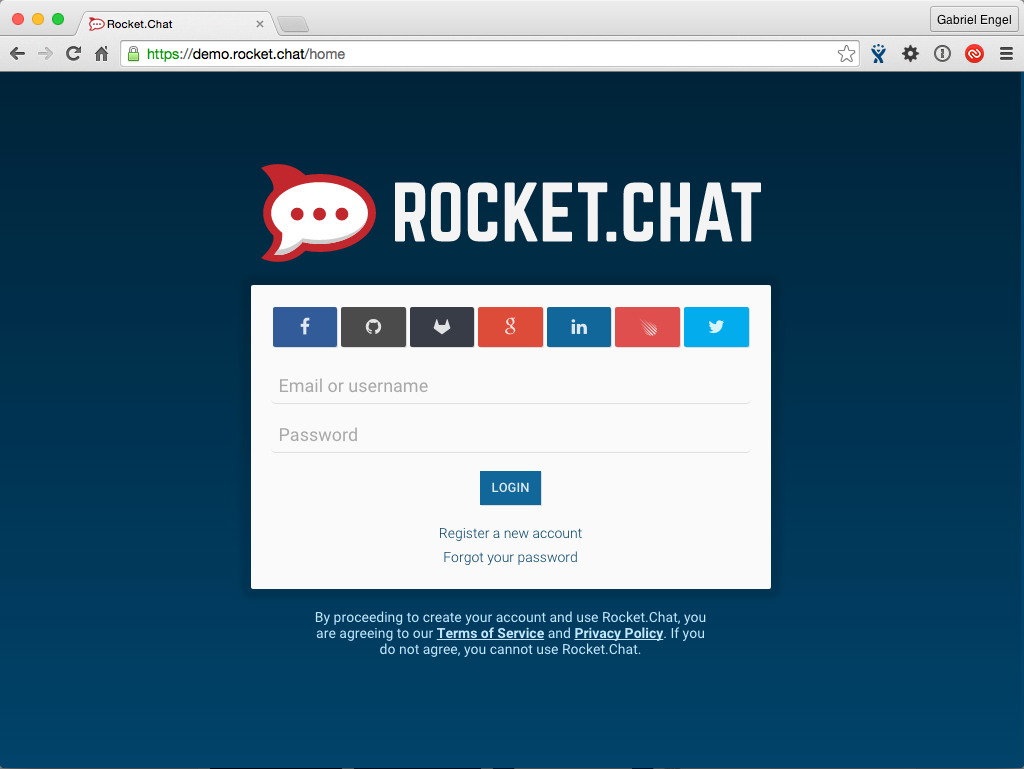Open the blue figure extension icon

pyautogui.click(x=878, y=54)
